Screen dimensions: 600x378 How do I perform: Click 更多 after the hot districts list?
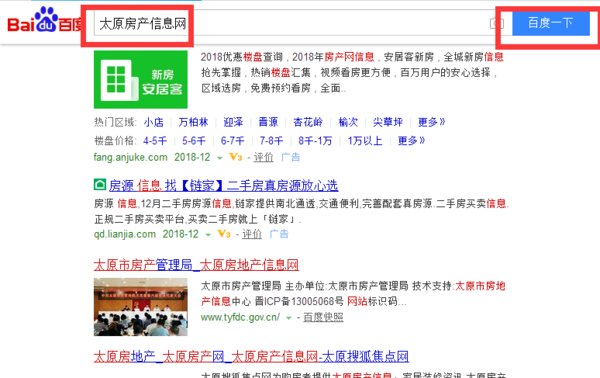click(431, 122)
